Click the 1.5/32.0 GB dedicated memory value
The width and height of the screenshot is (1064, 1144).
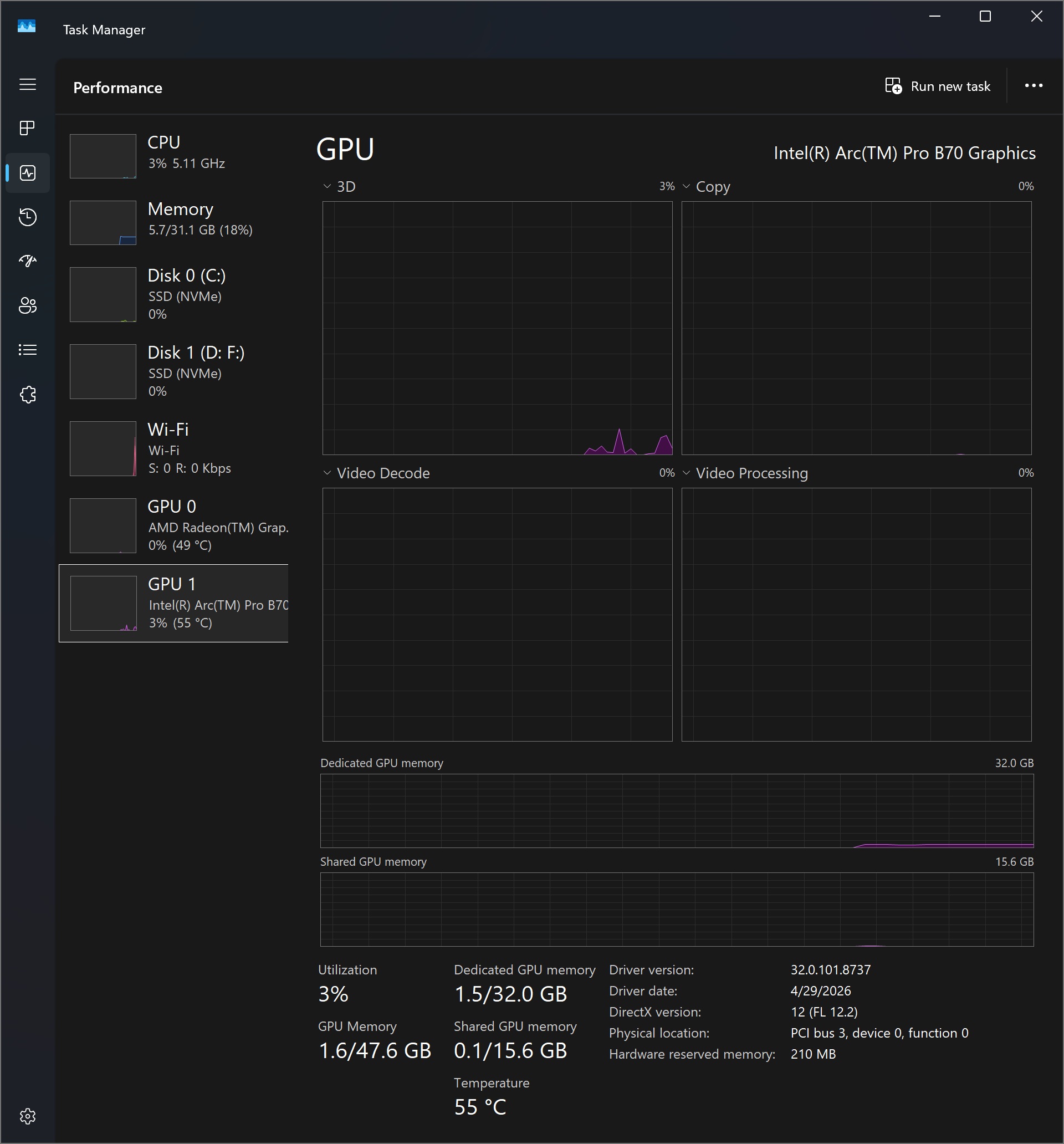coord(510,994)
